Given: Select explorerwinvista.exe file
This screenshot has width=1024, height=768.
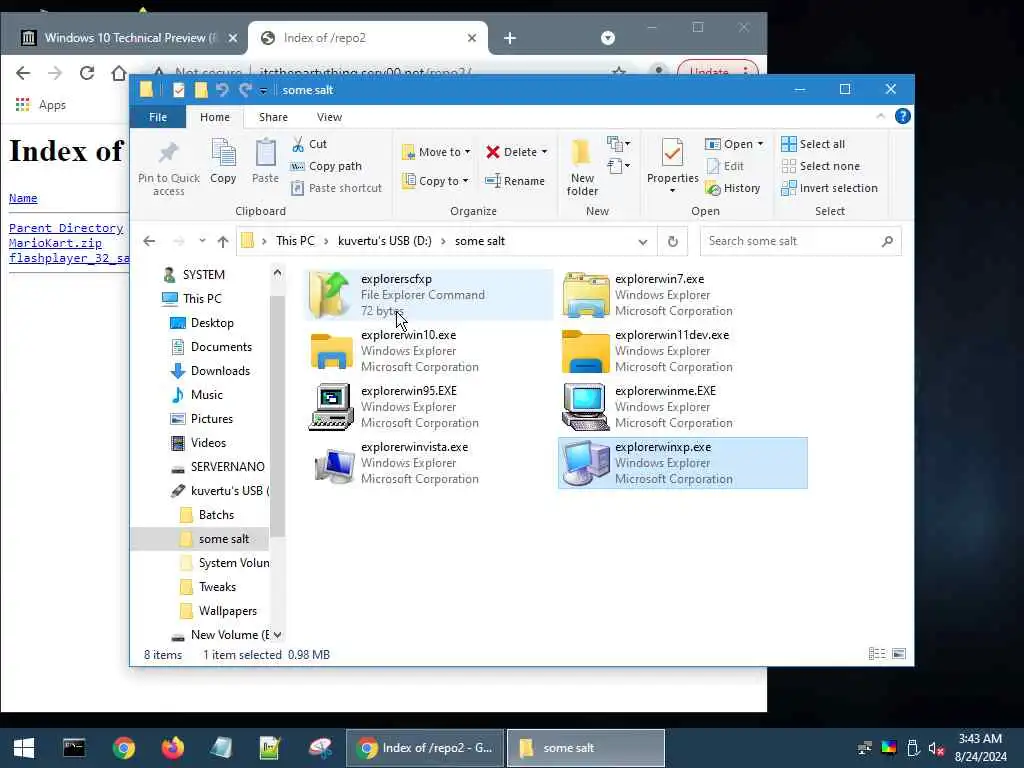Looking at the screenshot, I should [429, 463].
